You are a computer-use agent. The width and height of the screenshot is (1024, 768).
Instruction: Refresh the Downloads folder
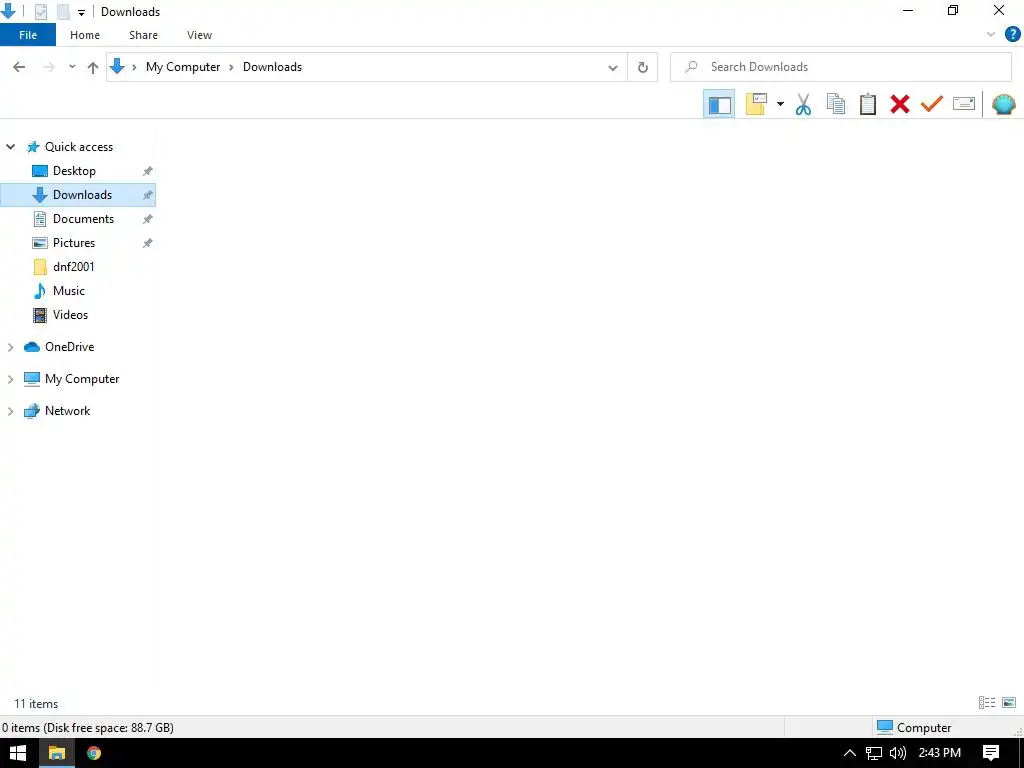coord(643,67)
